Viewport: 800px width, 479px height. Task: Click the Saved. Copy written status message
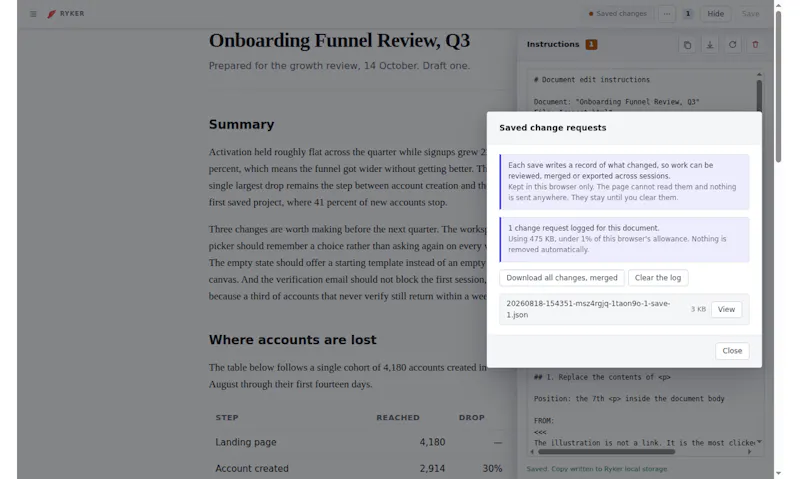(596, 469)
